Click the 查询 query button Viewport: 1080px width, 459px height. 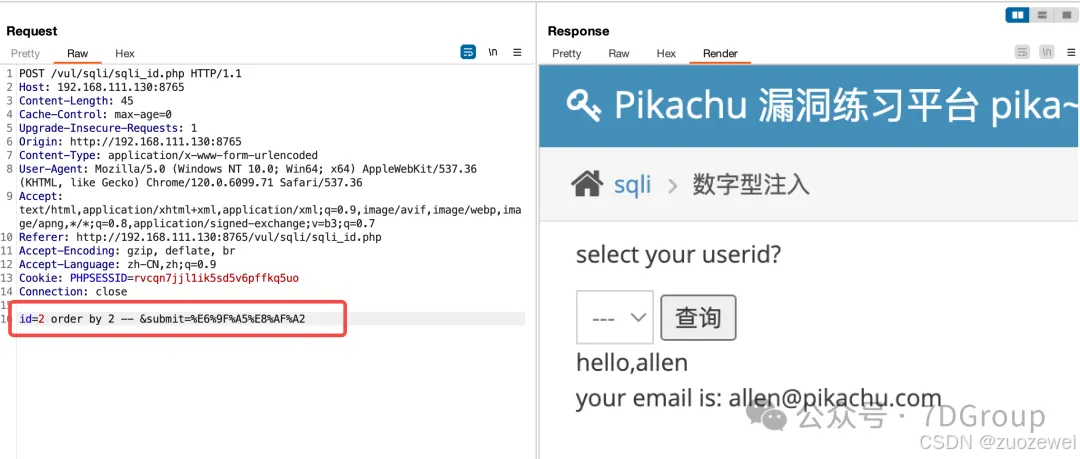point(698,318)
